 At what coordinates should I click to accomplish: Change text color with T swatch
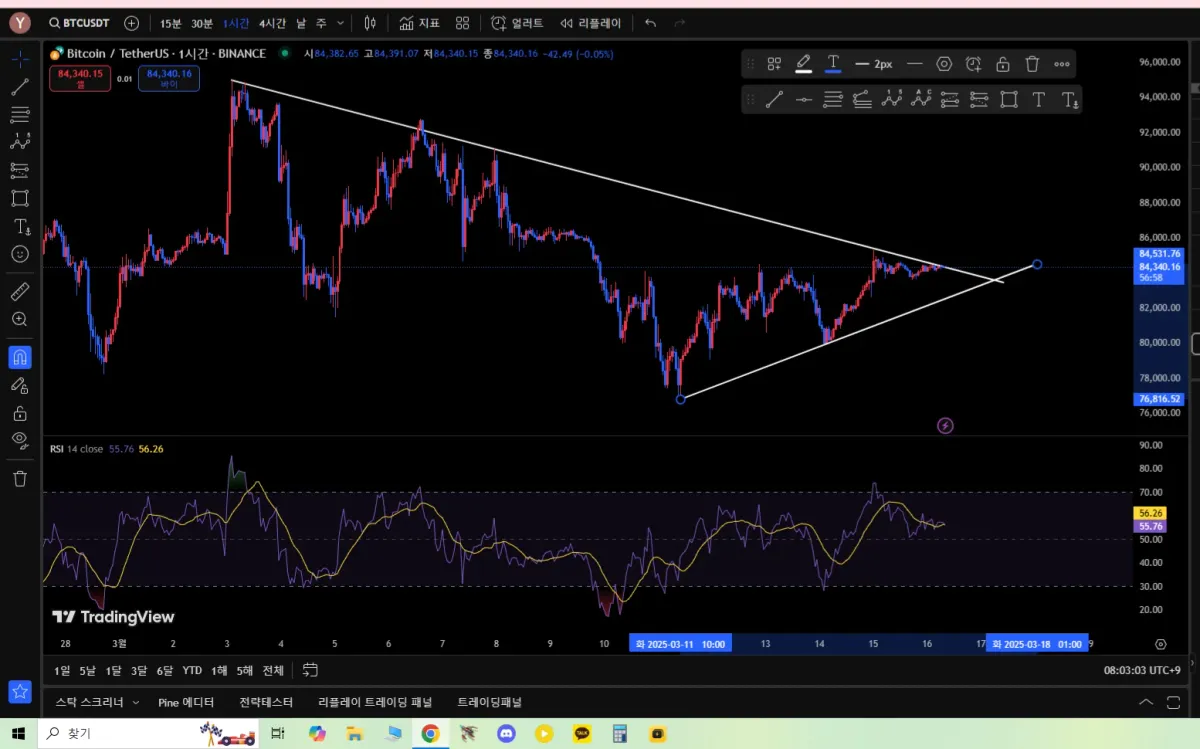[x=832, y=64]
